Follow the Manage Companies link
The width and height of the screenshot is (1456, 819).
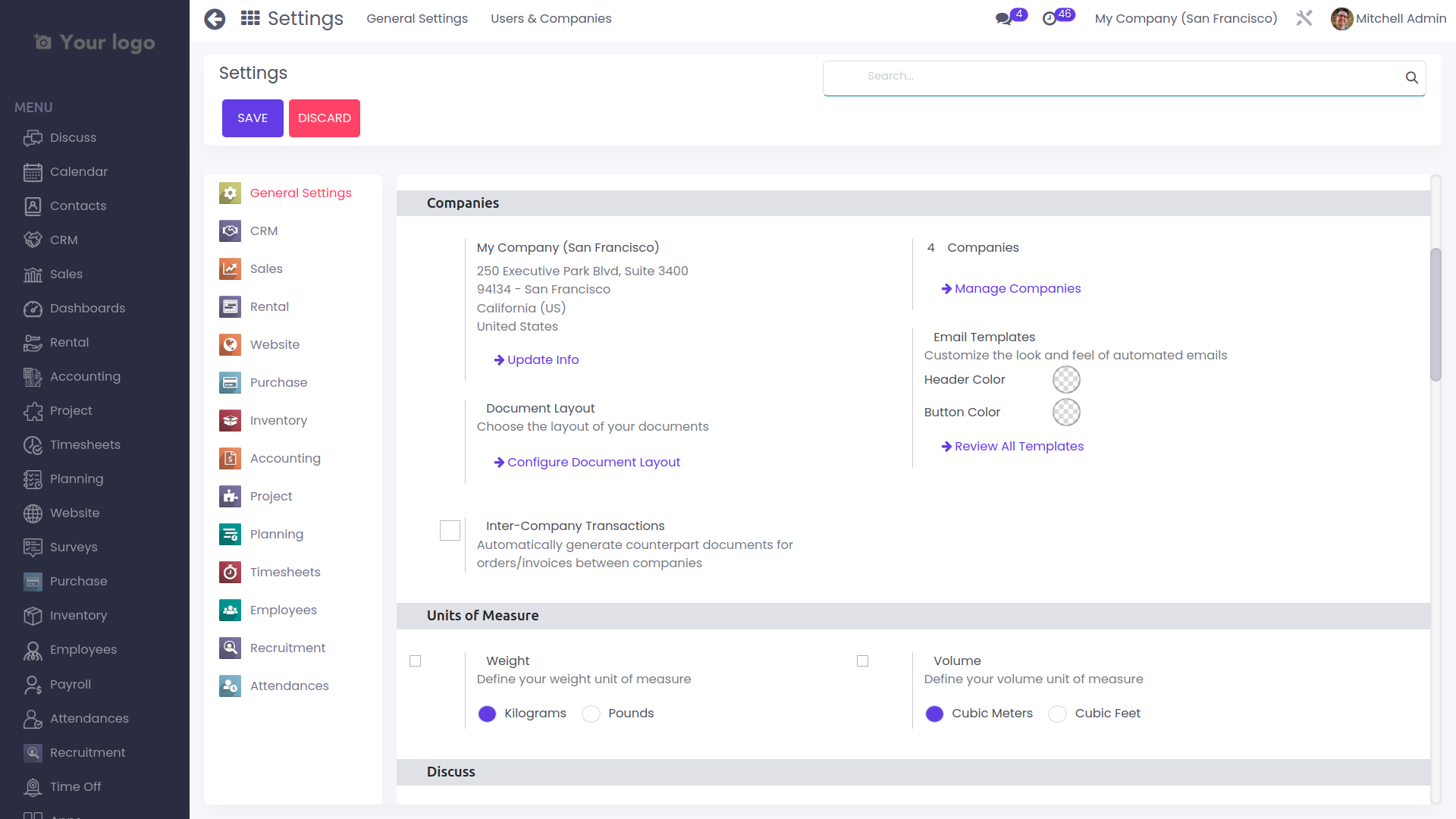(x=1017, y=288)
